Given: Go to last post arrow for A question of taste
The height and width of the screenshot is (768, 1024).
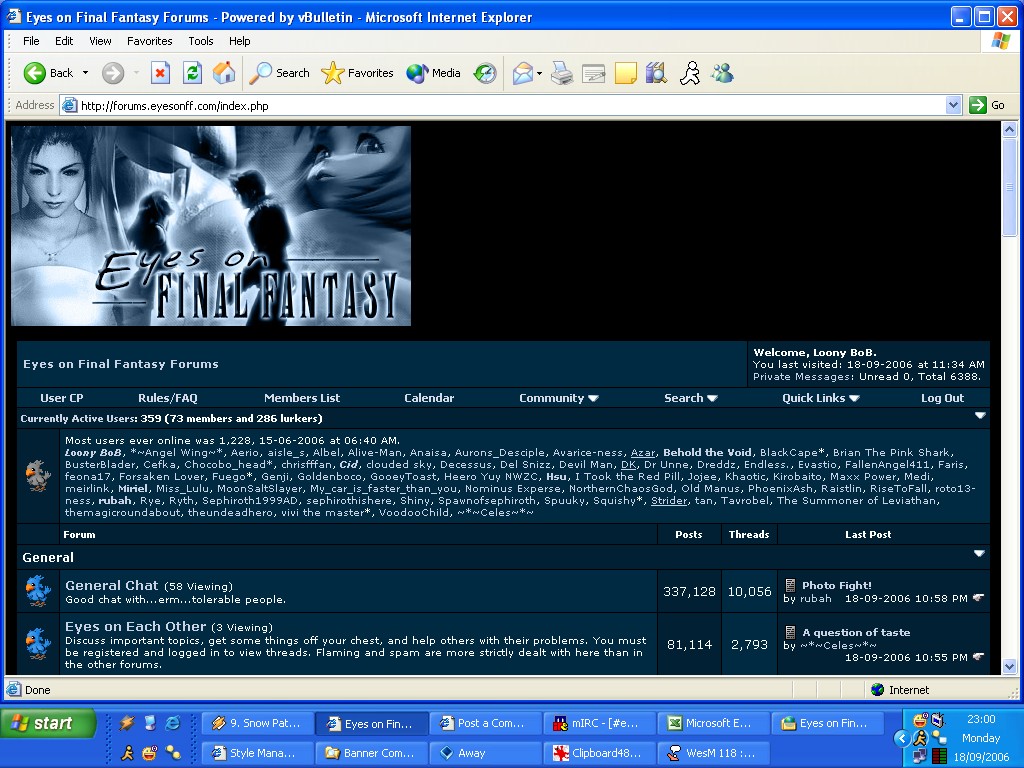Looking at the screenshot, I should [978, 656].
